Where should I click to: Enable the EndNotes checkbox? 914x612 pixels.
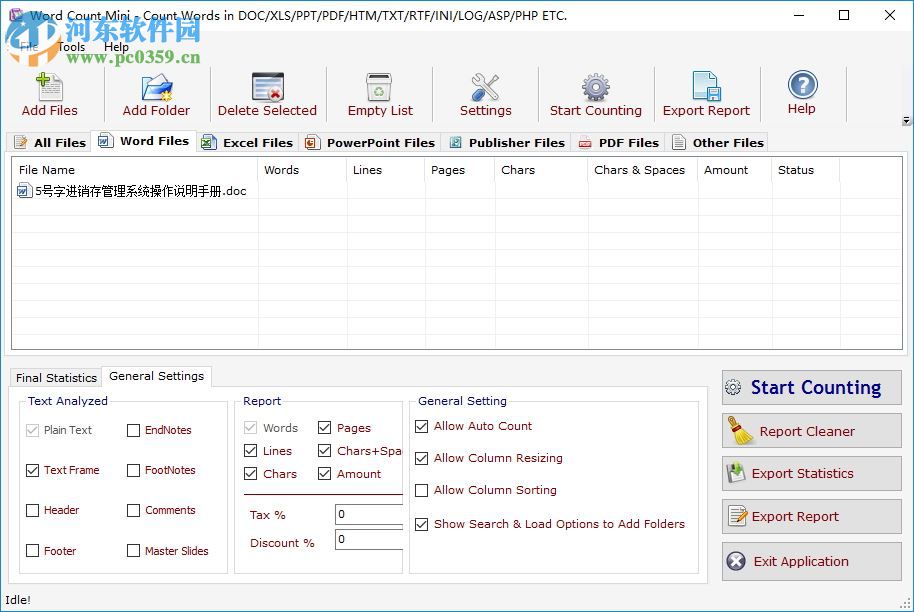coord(133,430)
